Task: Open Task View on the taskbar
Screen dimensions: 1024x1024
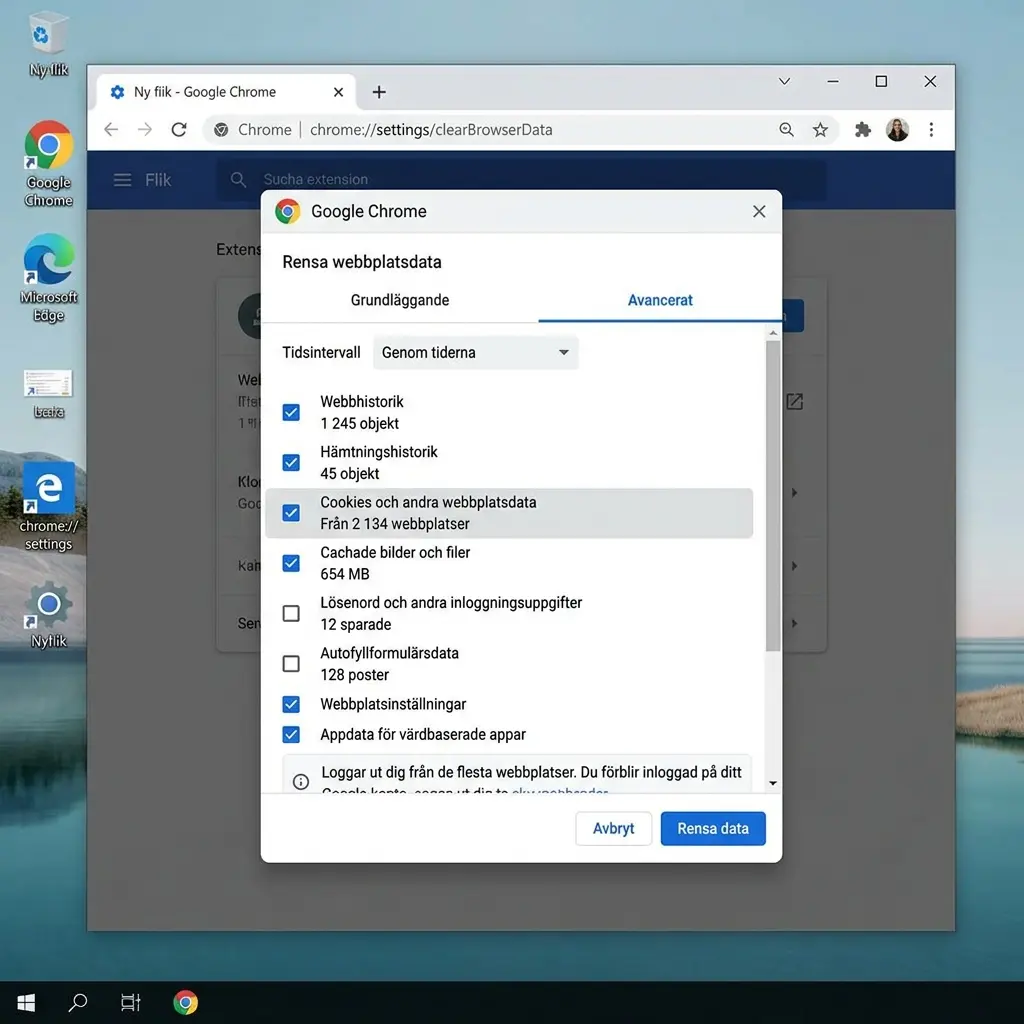Action: [131, 1002]
